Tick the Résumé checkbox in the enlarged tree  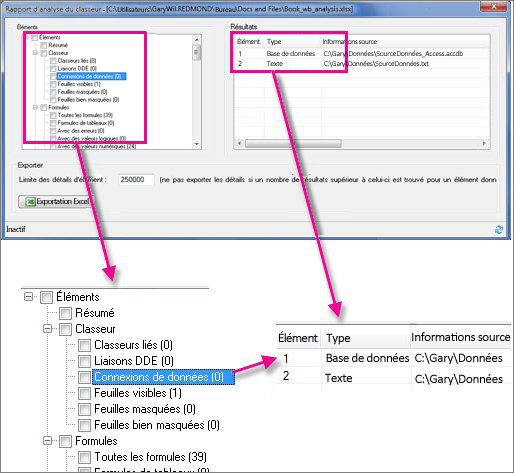coord(65,313)
